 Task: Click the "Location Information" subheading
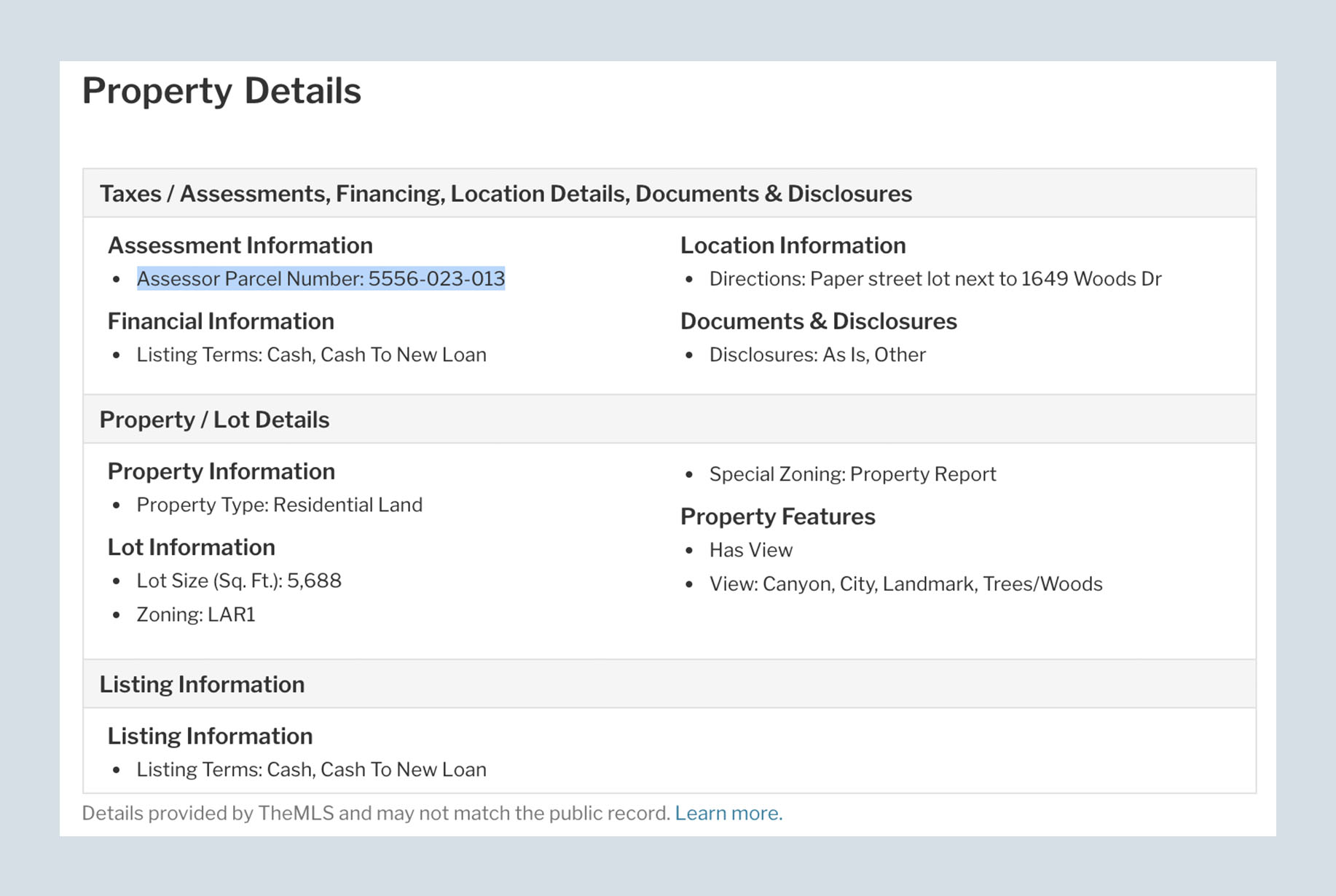pos(793,245)
